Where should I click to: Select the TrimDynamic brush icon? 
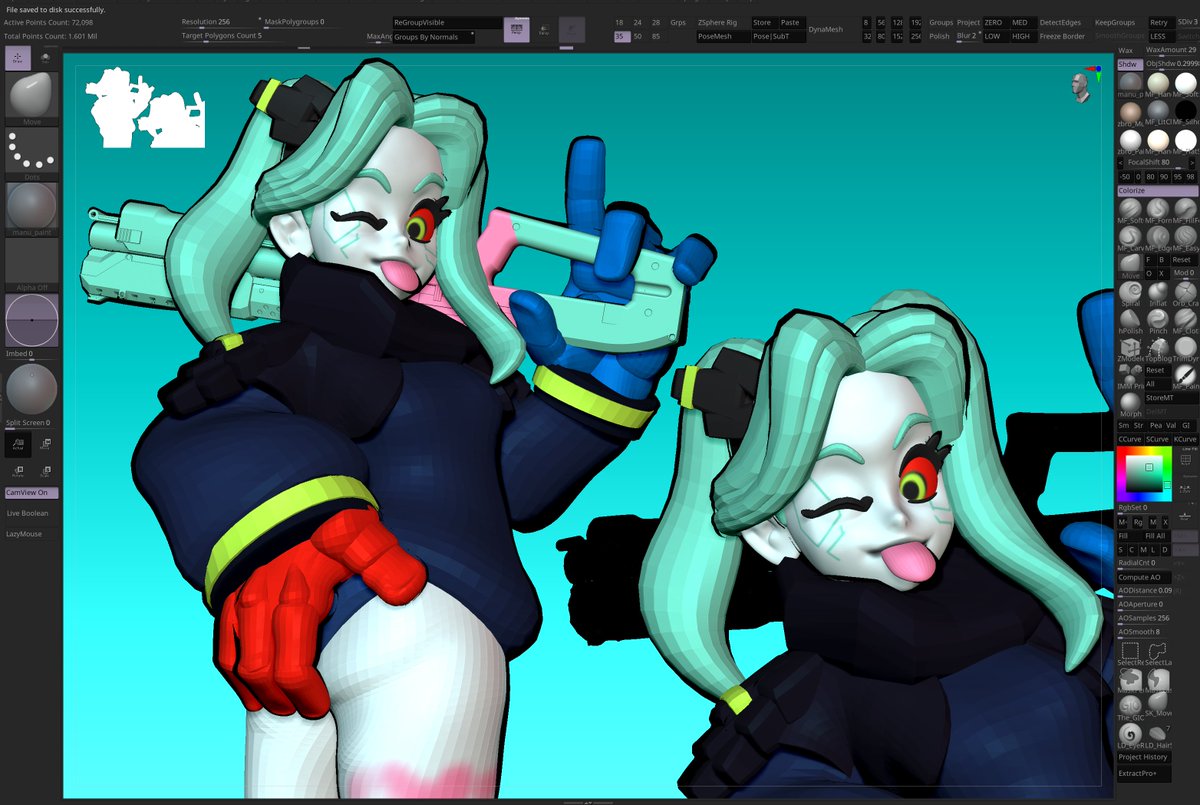pos(1185,349)
